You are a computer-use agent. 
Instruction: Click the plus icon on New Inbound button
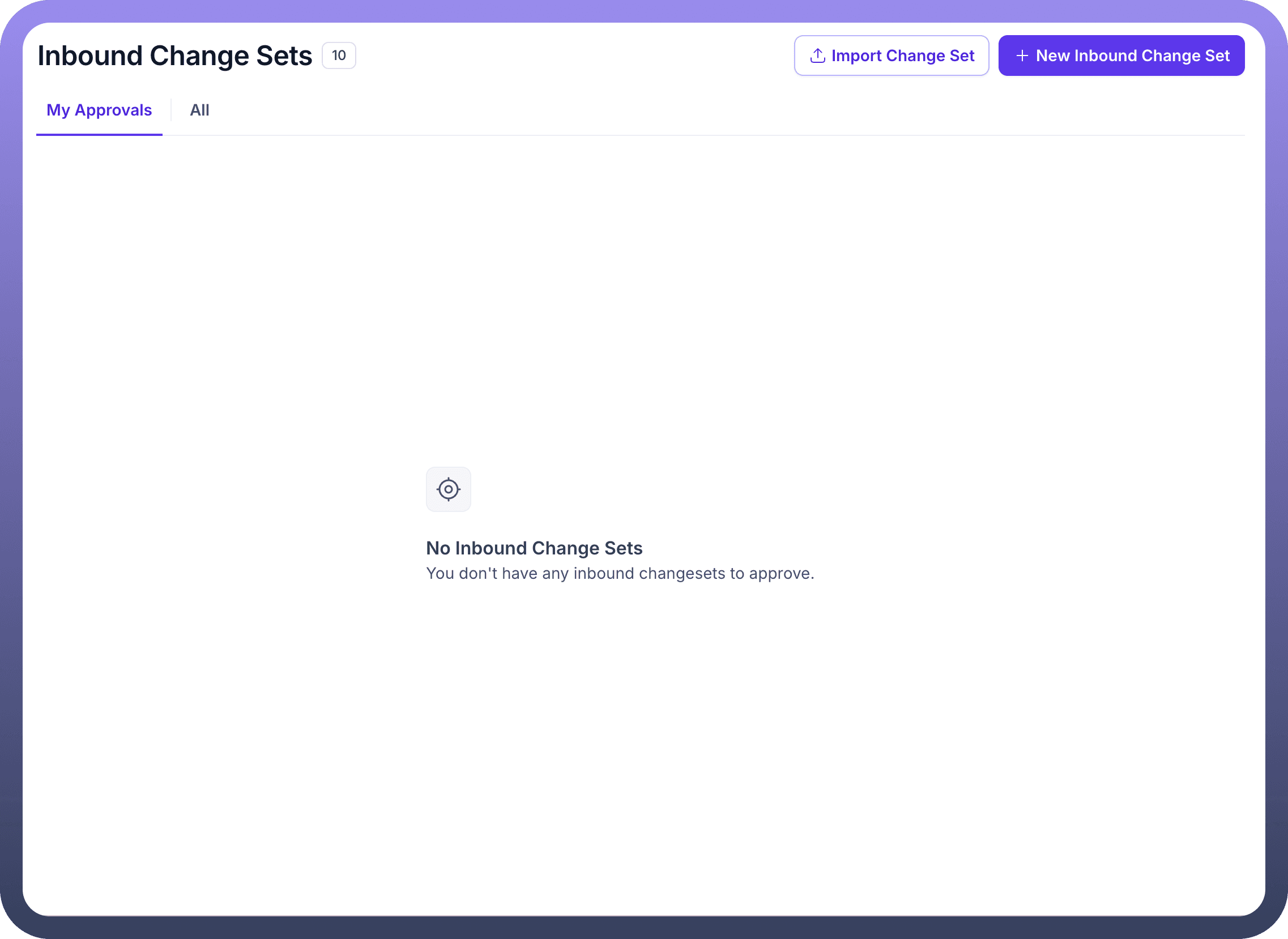point(1022,56)
